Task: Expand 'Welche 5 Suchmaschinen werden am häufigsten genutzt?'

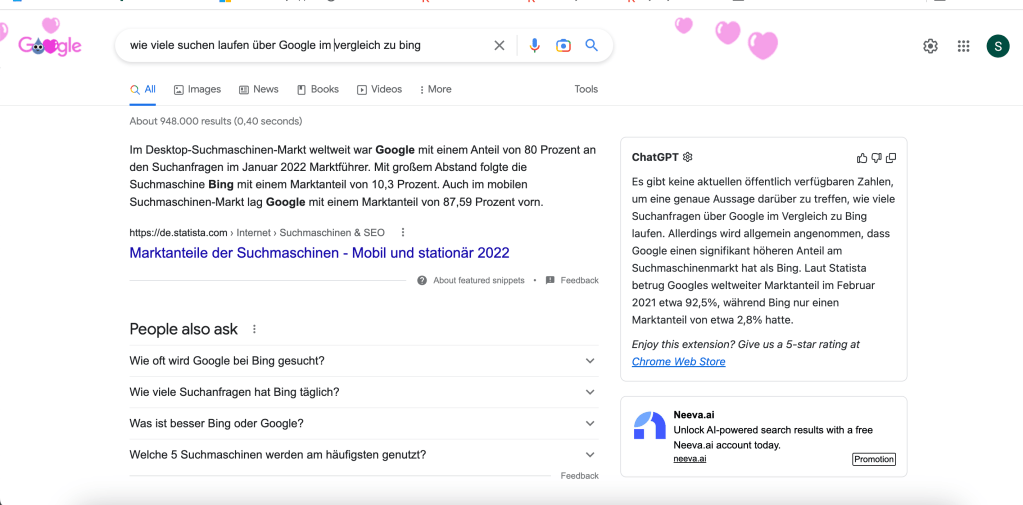Action: (364, 455)
